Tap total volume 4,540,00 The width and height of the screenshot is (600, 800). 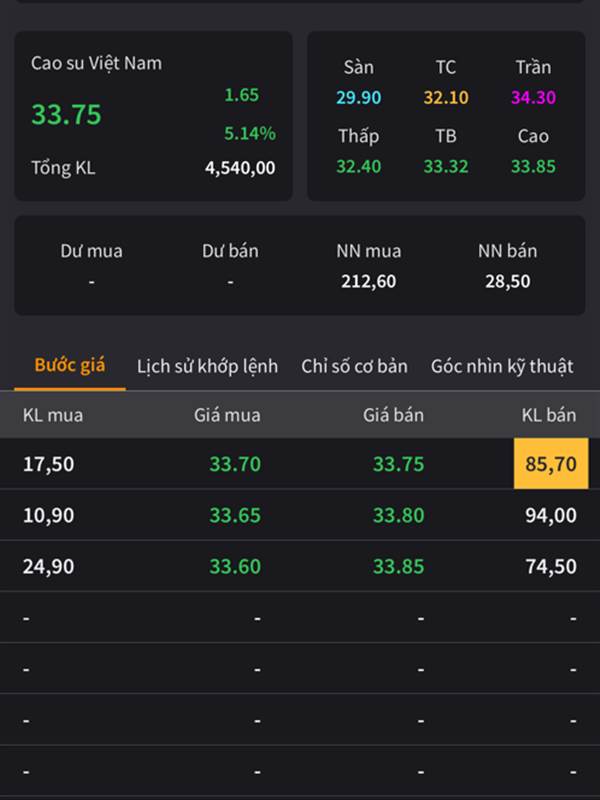[x=240, y=168]
